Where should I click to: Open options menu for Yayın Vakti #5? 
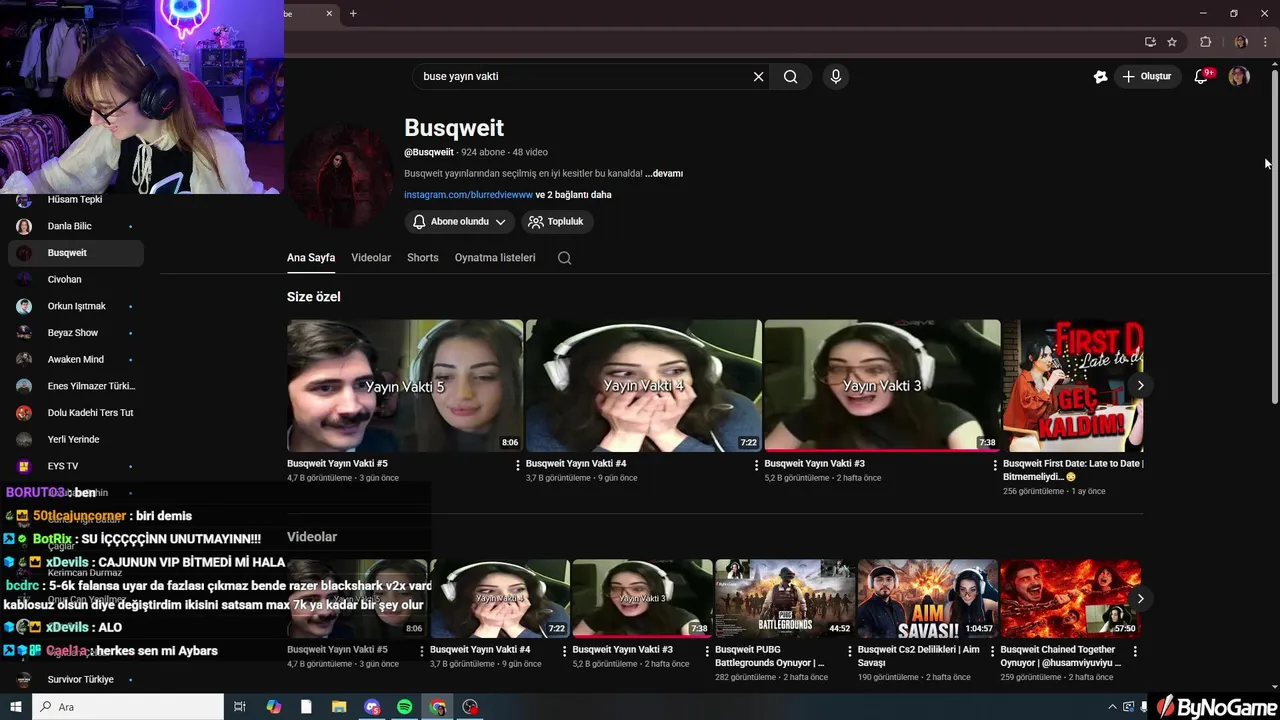pyautogui.click(x=518, y=465)
